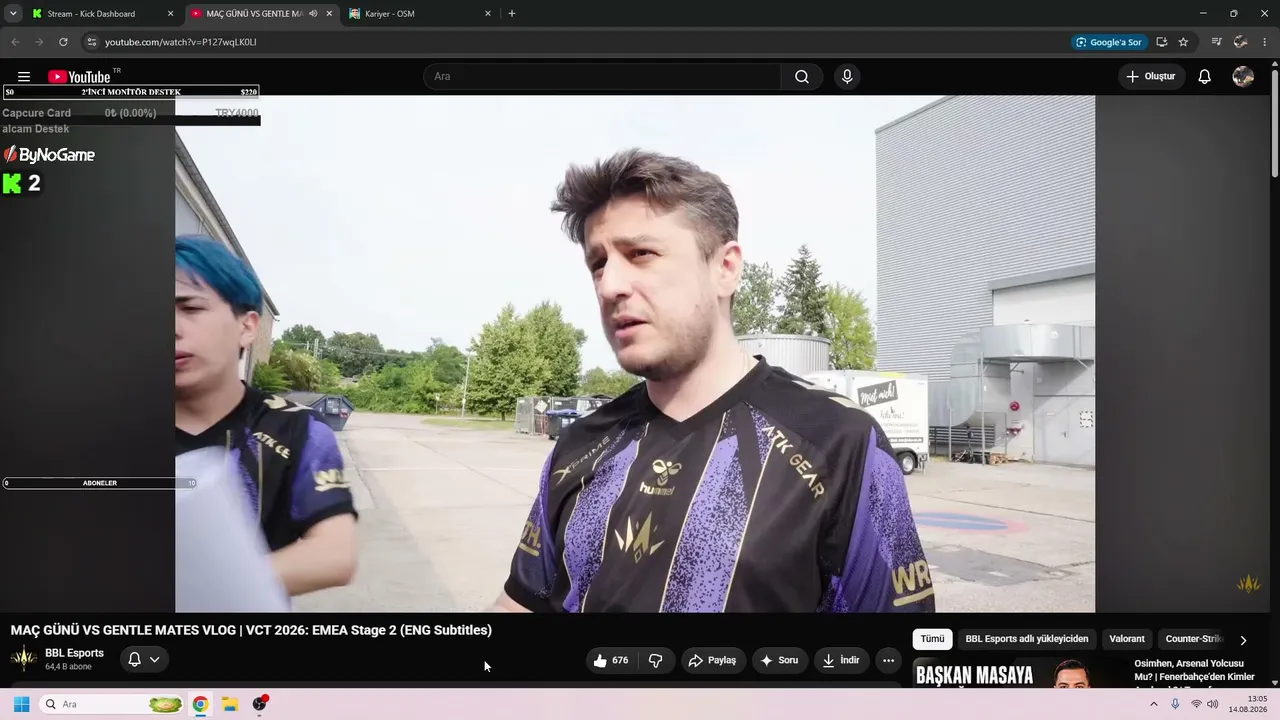Bookmark this page with the star

tap(1183, 42)
